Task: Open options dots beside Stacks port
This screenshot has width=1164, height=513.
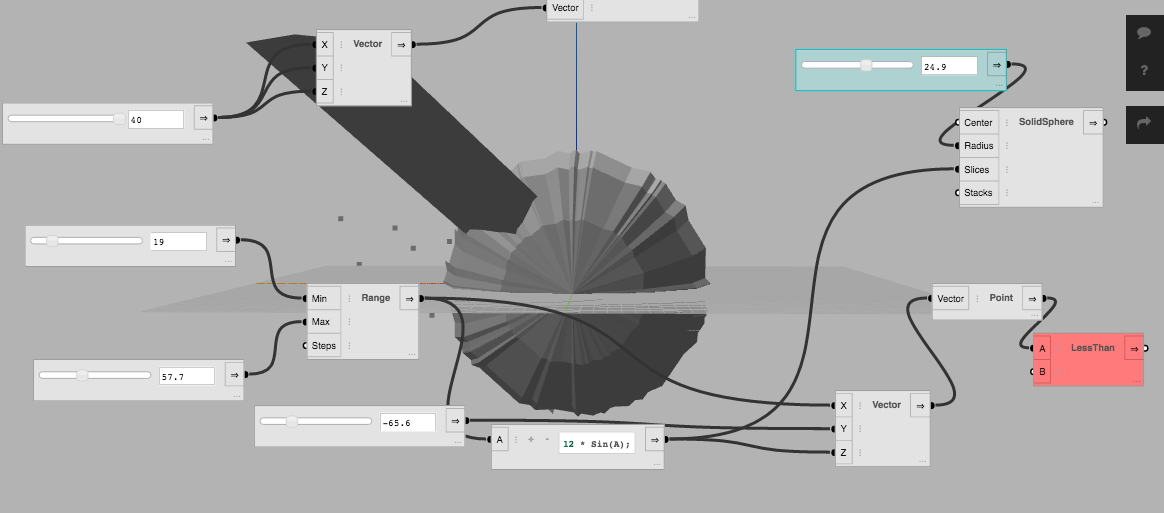Action: [x=1007, y=192]
